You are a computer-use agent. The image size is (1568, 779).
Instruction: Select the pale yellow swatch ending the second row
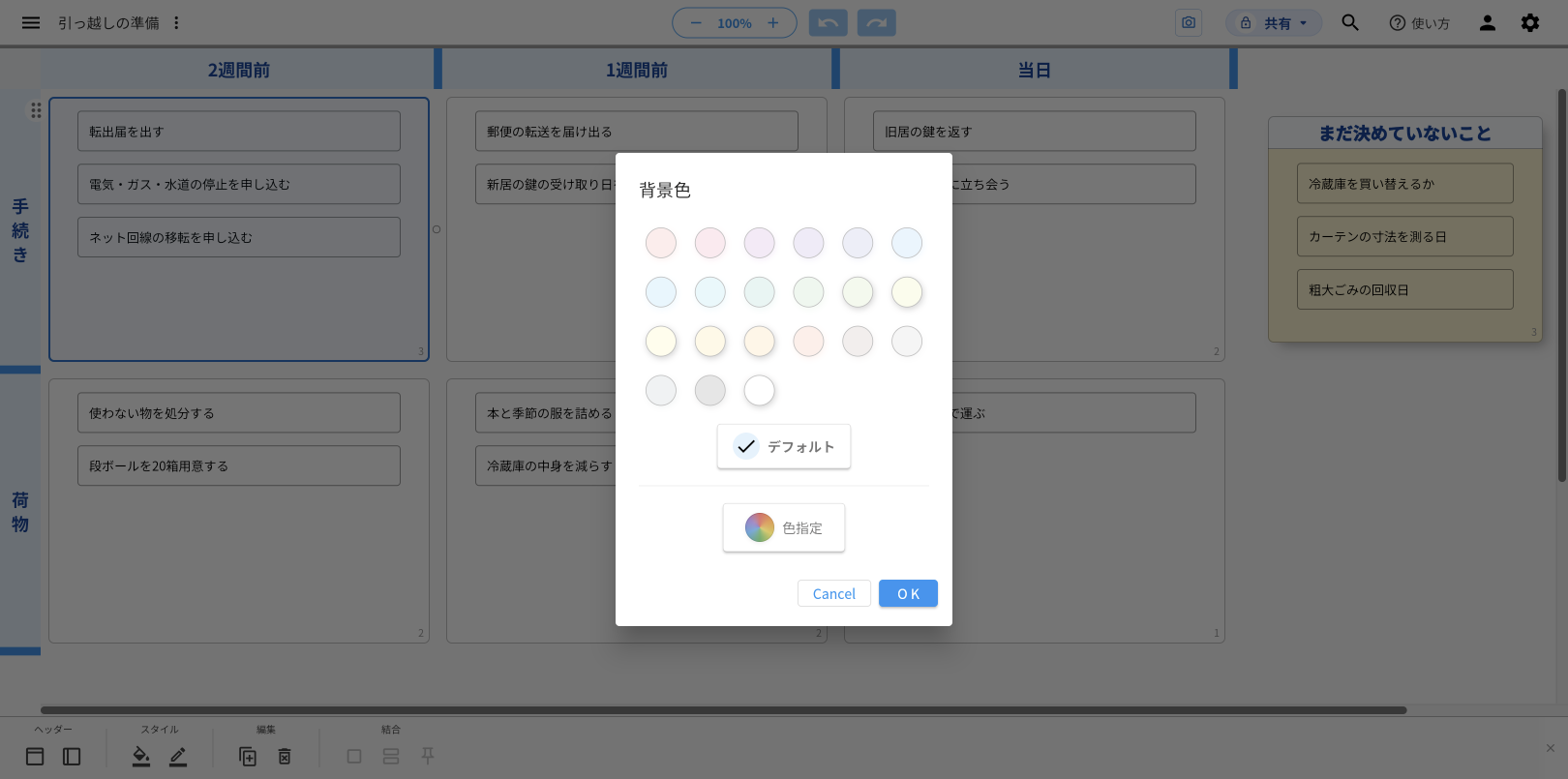pyautogui.click(x=907, y=292)
